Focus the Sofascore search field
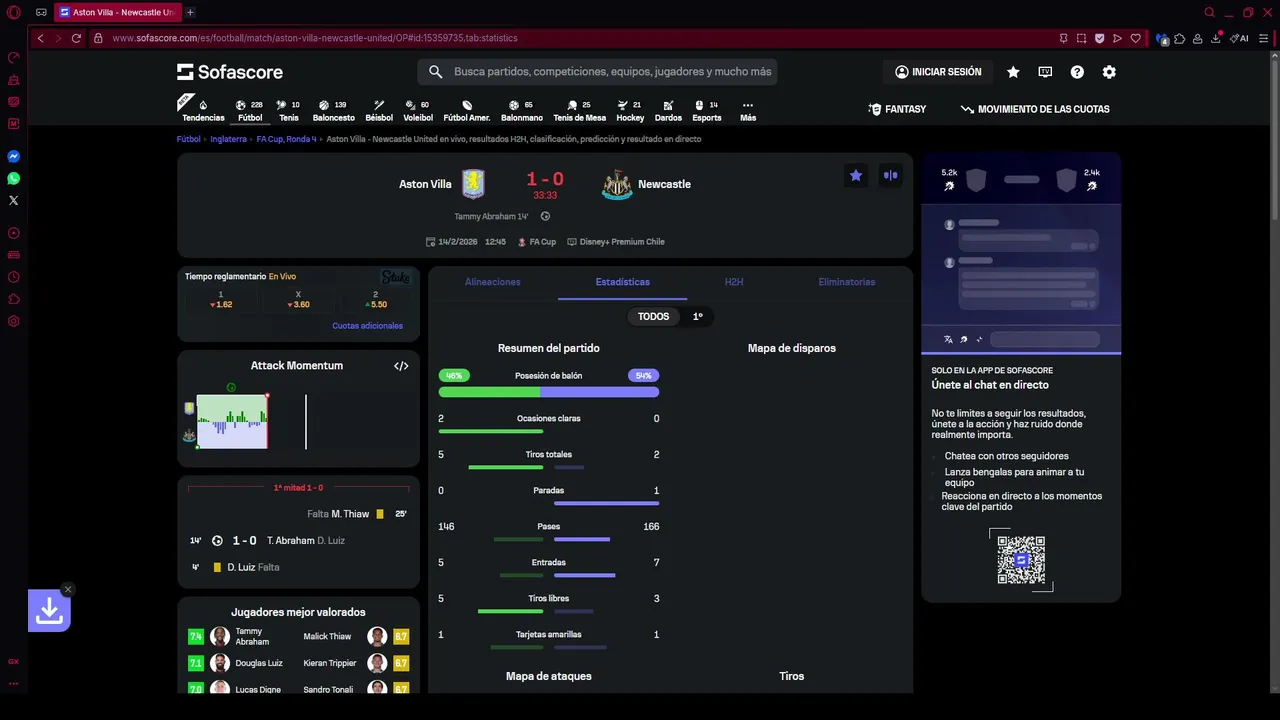The width and height of the screenshot is (1280, 720). pos(597,72)
